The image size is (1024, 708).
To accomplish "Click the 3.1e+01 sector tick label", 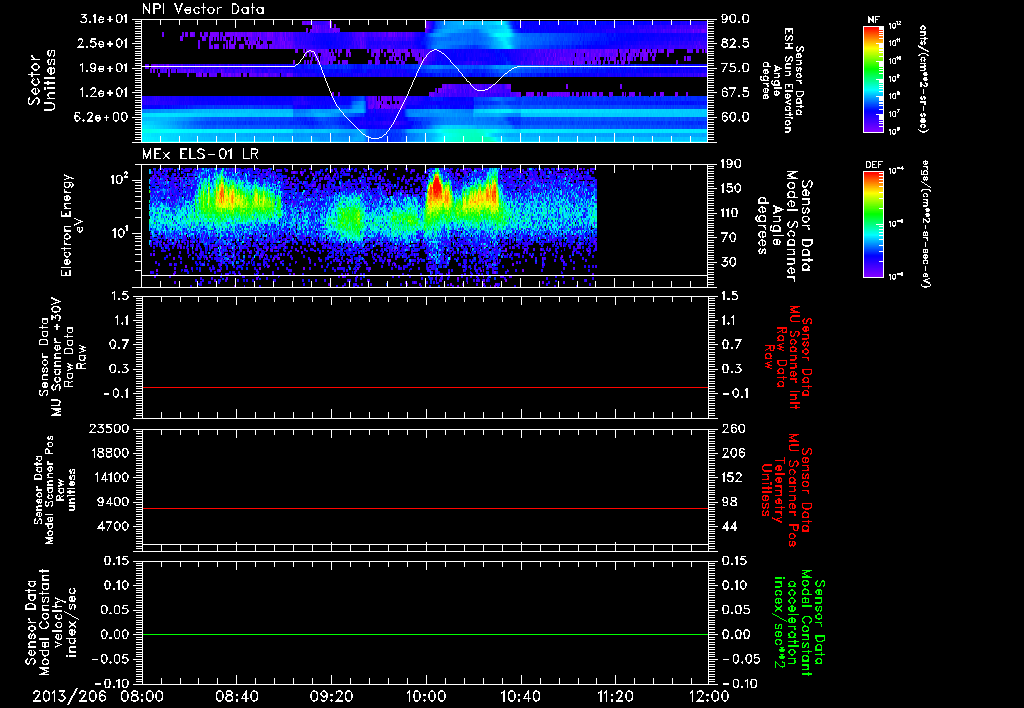I will click(x=106, y=19).
